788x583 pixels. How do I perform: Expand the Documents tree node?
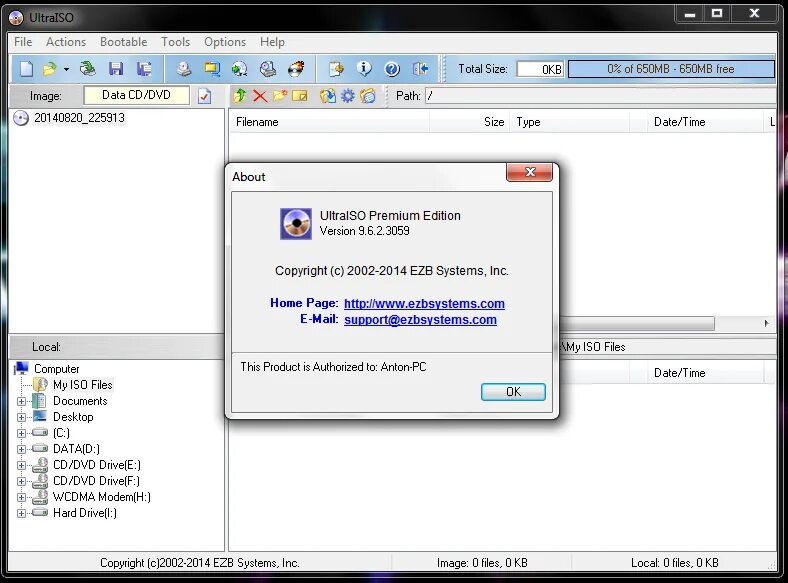coord(21,401)
